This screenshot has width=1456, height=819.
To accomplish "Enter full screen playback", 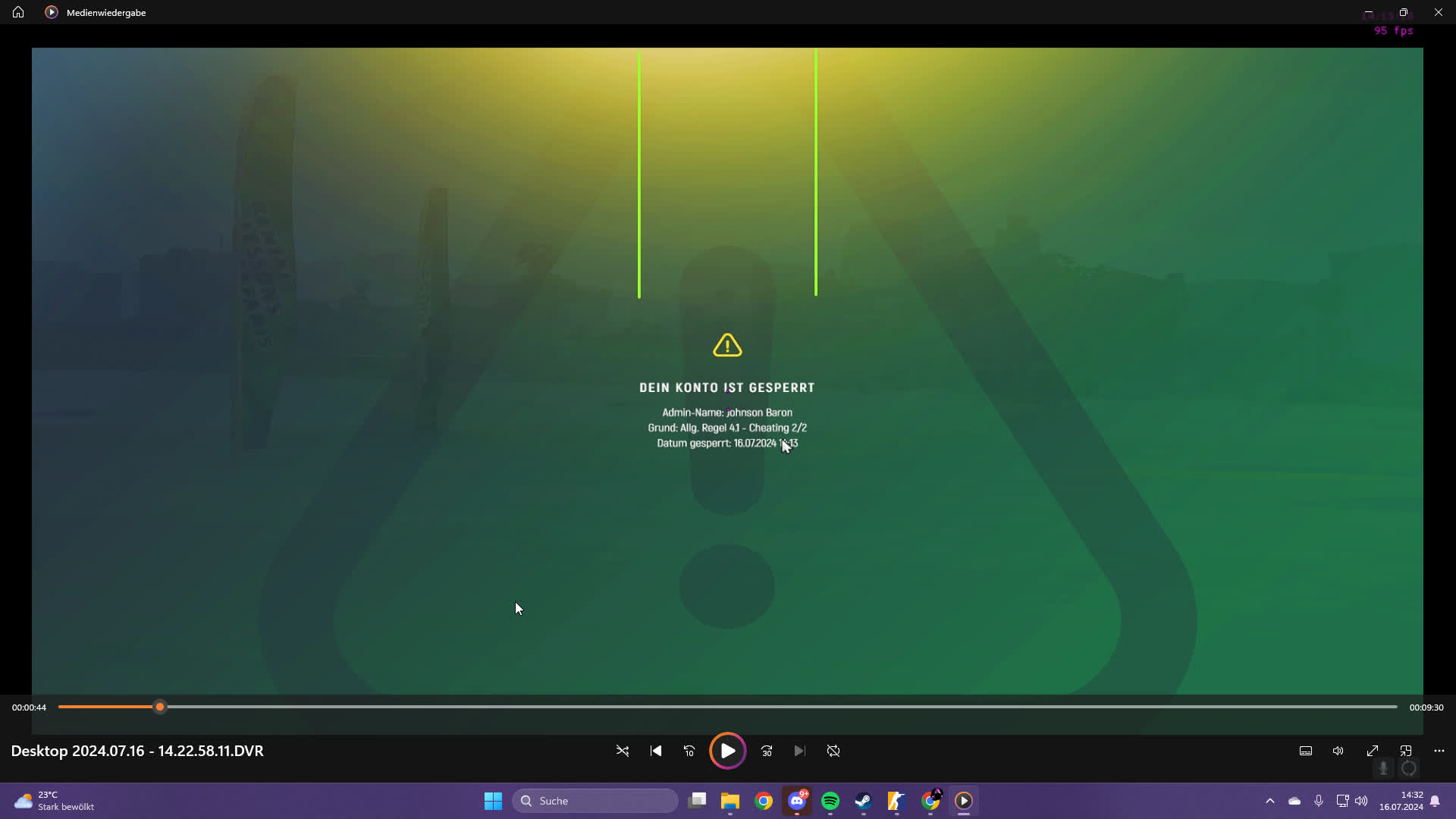I will pos(1373,751).
